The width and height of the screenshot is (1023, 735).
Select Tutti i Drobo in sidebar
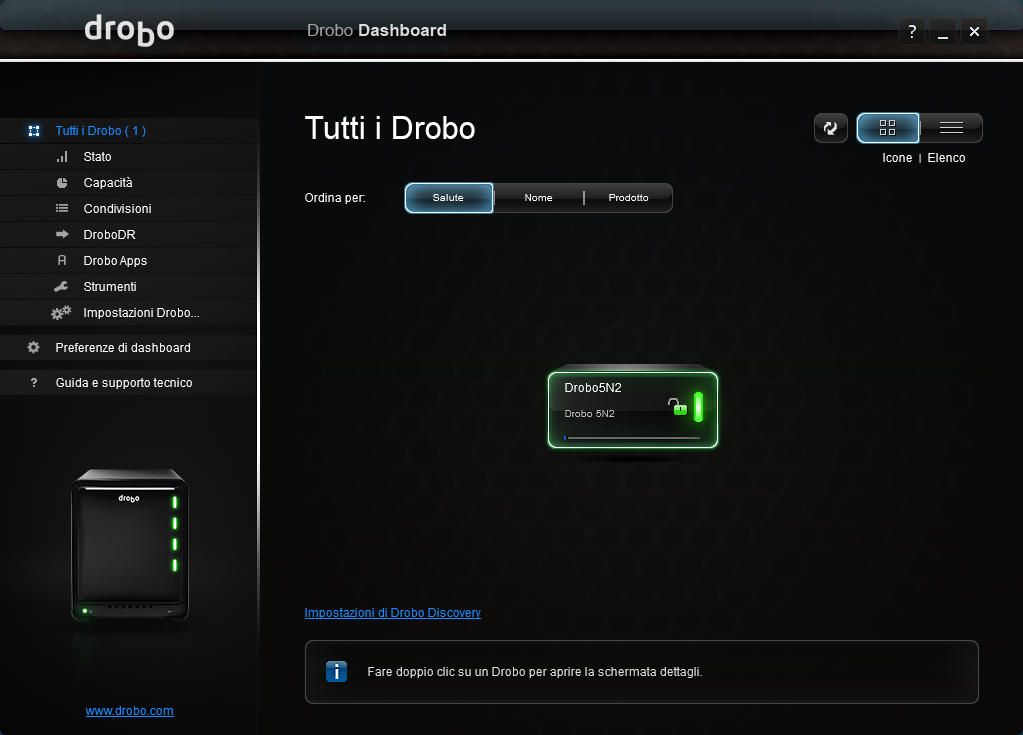pos(100,131)
